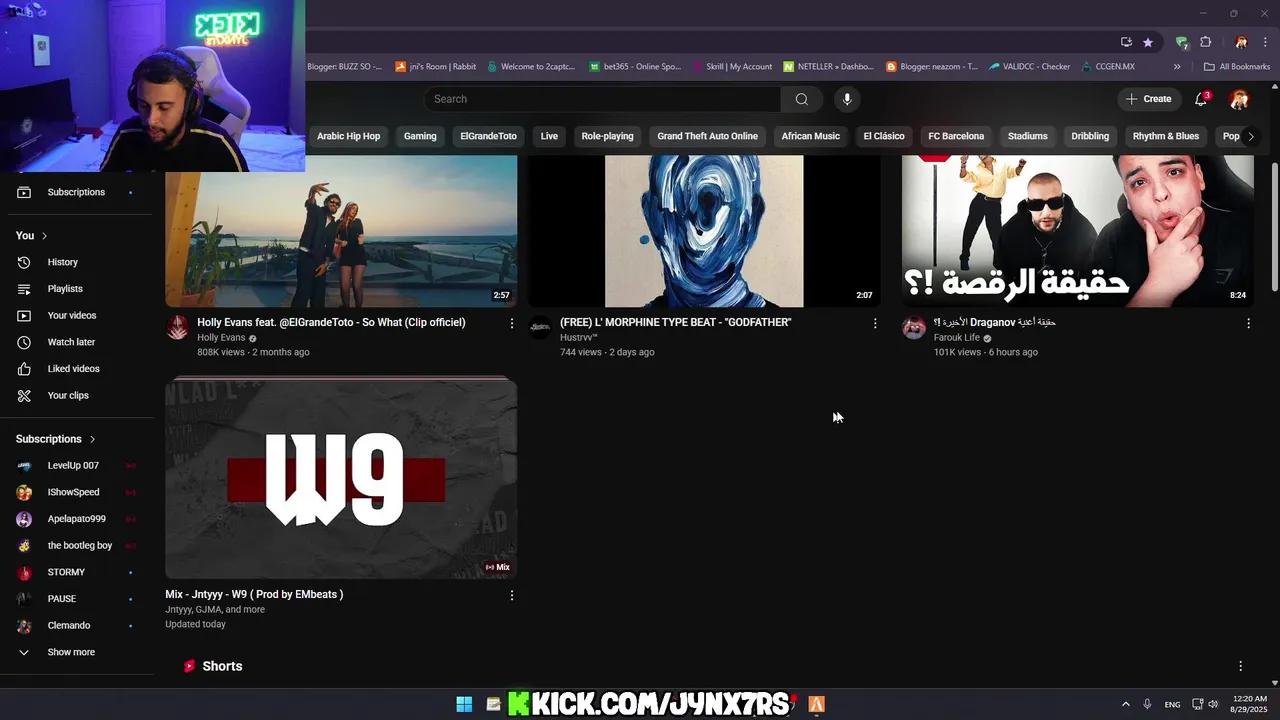Open the green shield extension icon
The height and width of the screenshot is (720, 1280).
(x=1182, y=42)
